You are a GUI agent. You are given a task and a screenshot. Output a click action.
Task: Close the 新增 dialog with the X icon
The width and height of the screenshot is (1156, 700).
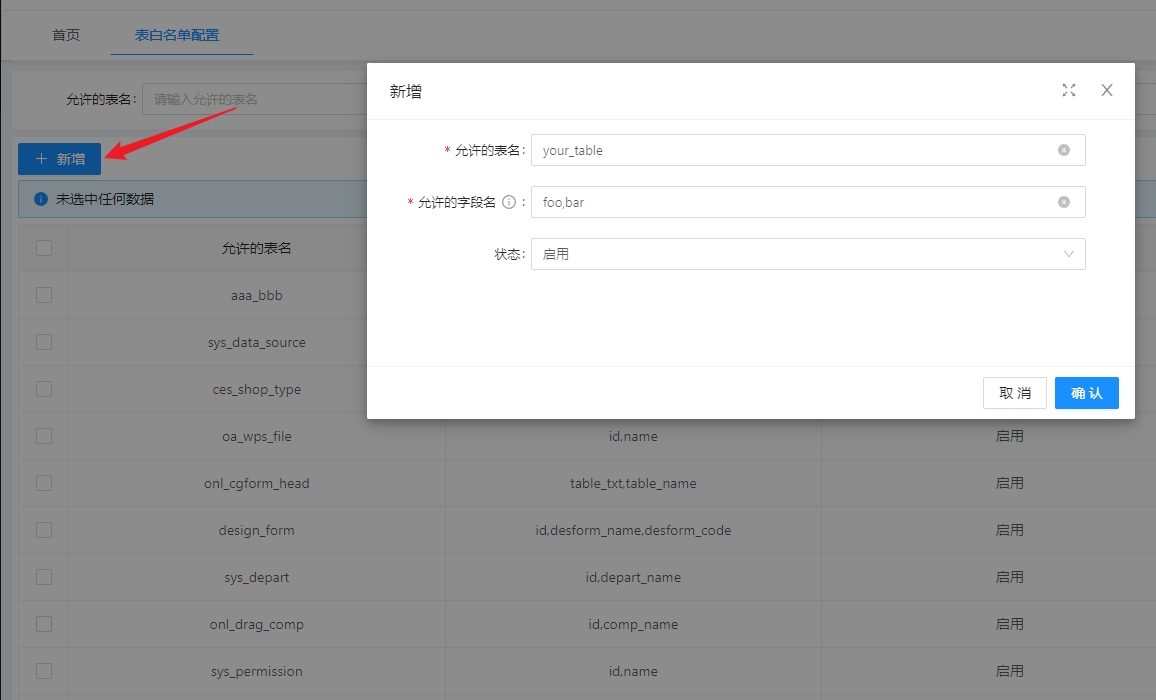pyautogui.click(x=1107, y=90)
